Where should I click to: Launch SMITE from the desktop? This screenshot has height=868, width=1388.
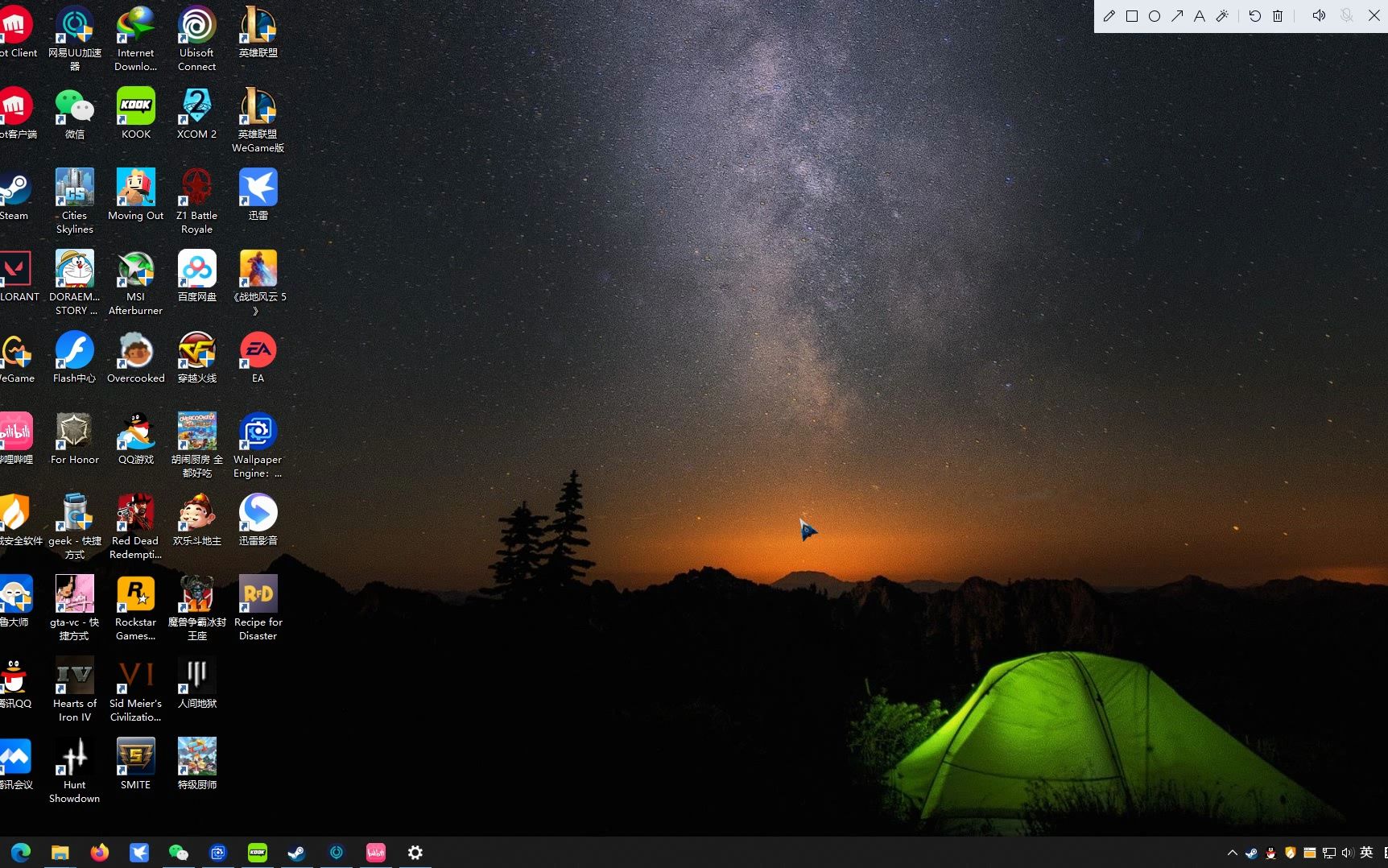[x=136, y=764]
